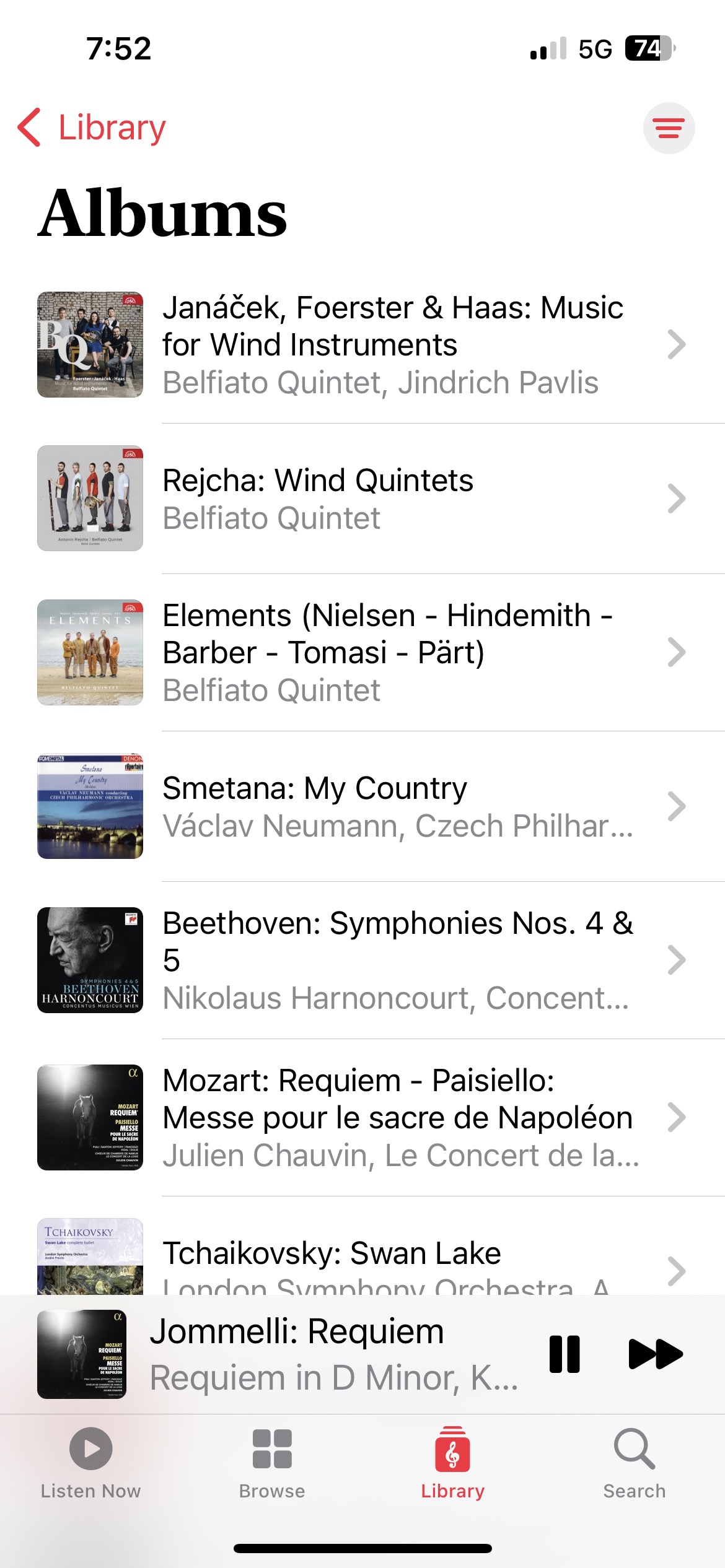
Task: Open the Janáček, Foerster & Haas album cover
Action: [x=90, y=345]
